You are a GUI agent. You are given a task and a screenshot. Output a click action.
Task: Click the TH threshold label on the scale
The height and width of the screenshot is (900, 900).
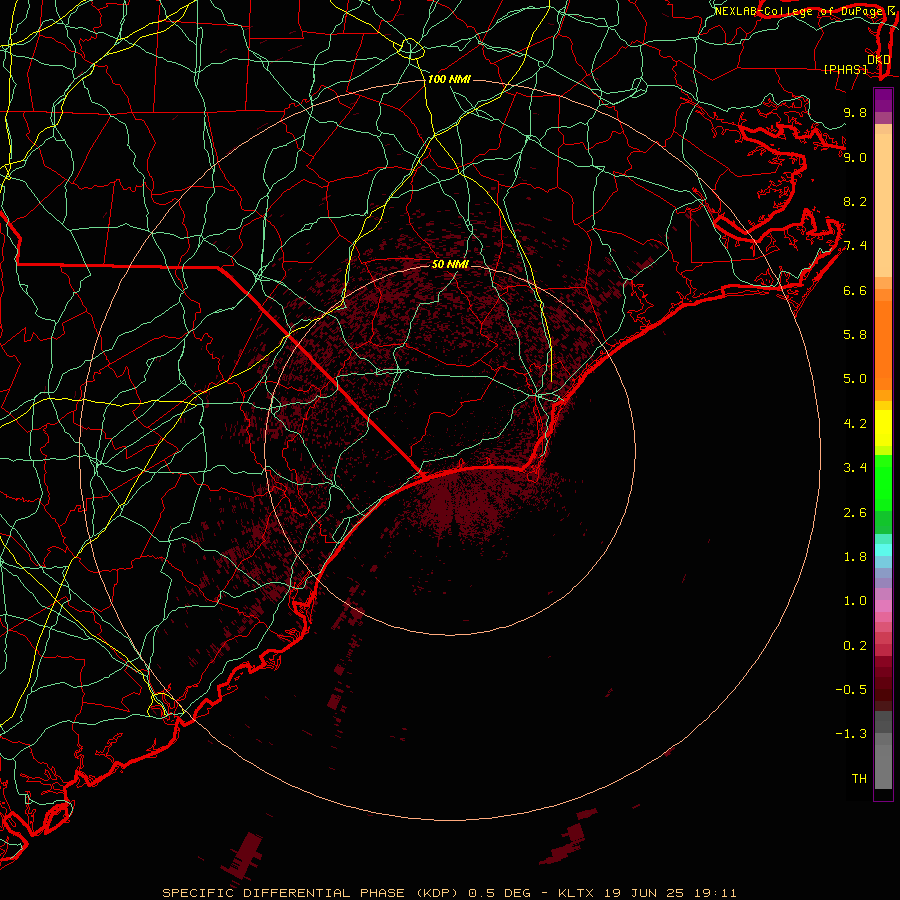tap(859, 779)
